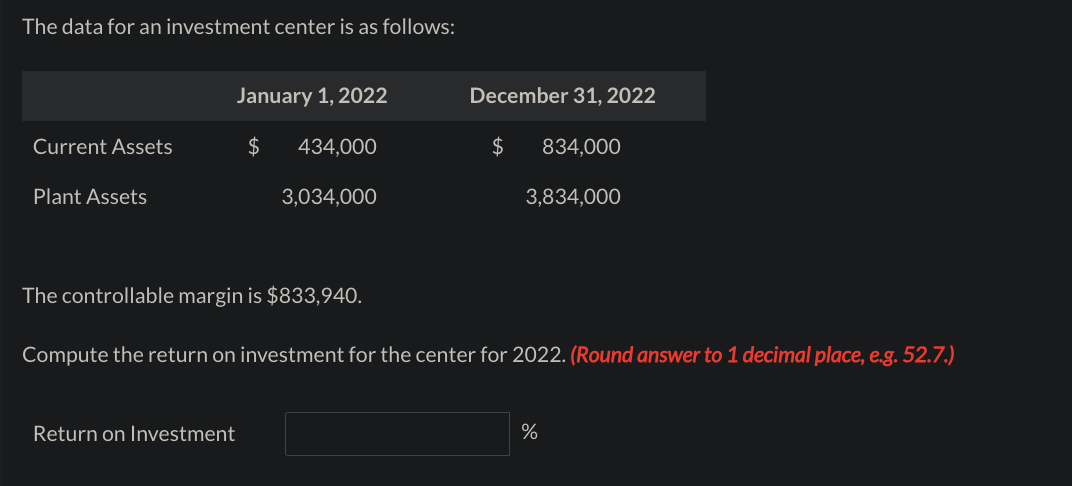The height and width of the screenshot is (486, 1072).
Task: Click the 834,000 current assets value
Action: coord(581,147)
